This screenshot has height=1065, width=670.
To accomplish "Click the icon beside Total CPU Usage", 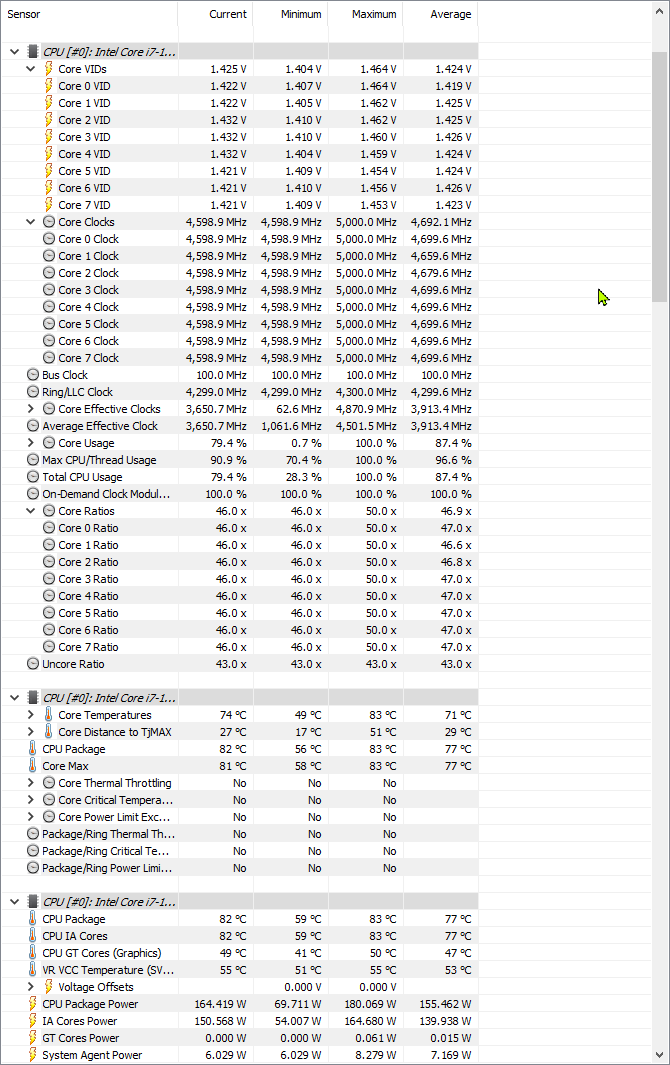I will [x=33, y=477].
